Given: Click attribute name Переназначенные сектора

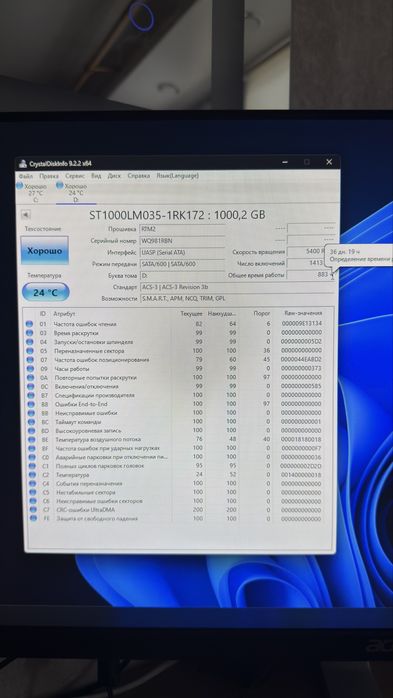Looking at the screenshot, I should [x=89, y=351].
